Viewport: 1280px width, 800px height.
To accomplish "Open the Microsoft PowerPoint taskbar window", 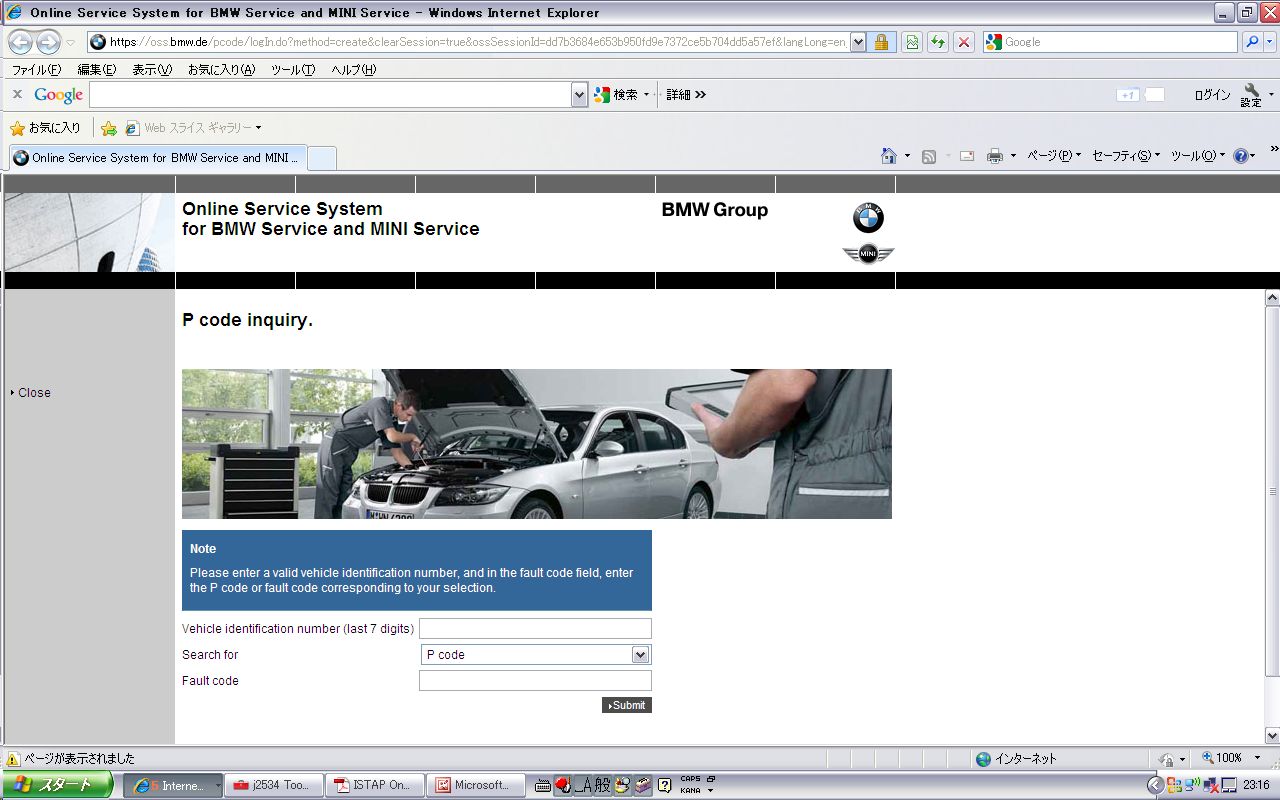I will [x=475, y=785].
